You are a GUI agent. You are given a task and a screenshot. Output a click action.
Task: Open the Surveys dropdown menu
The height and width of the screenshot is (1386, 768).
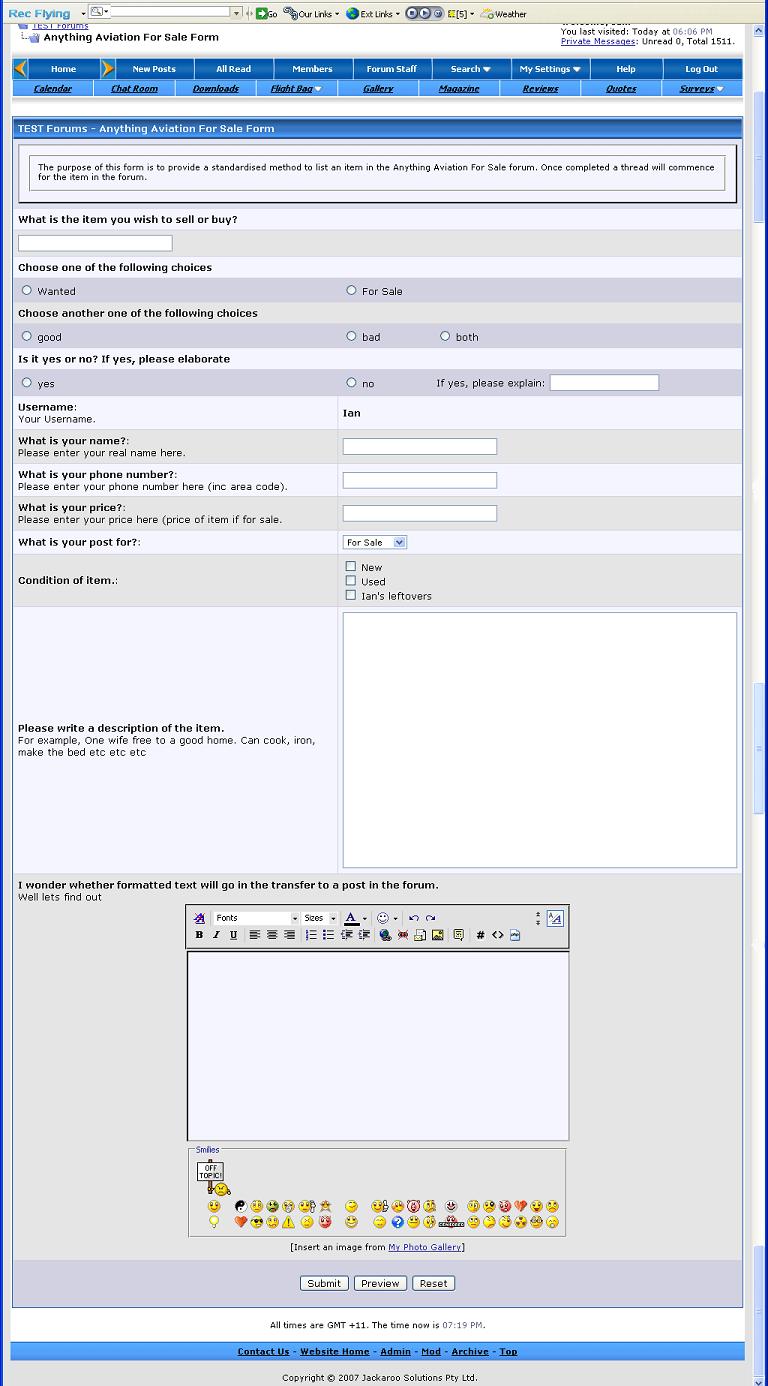click(702, 88)
